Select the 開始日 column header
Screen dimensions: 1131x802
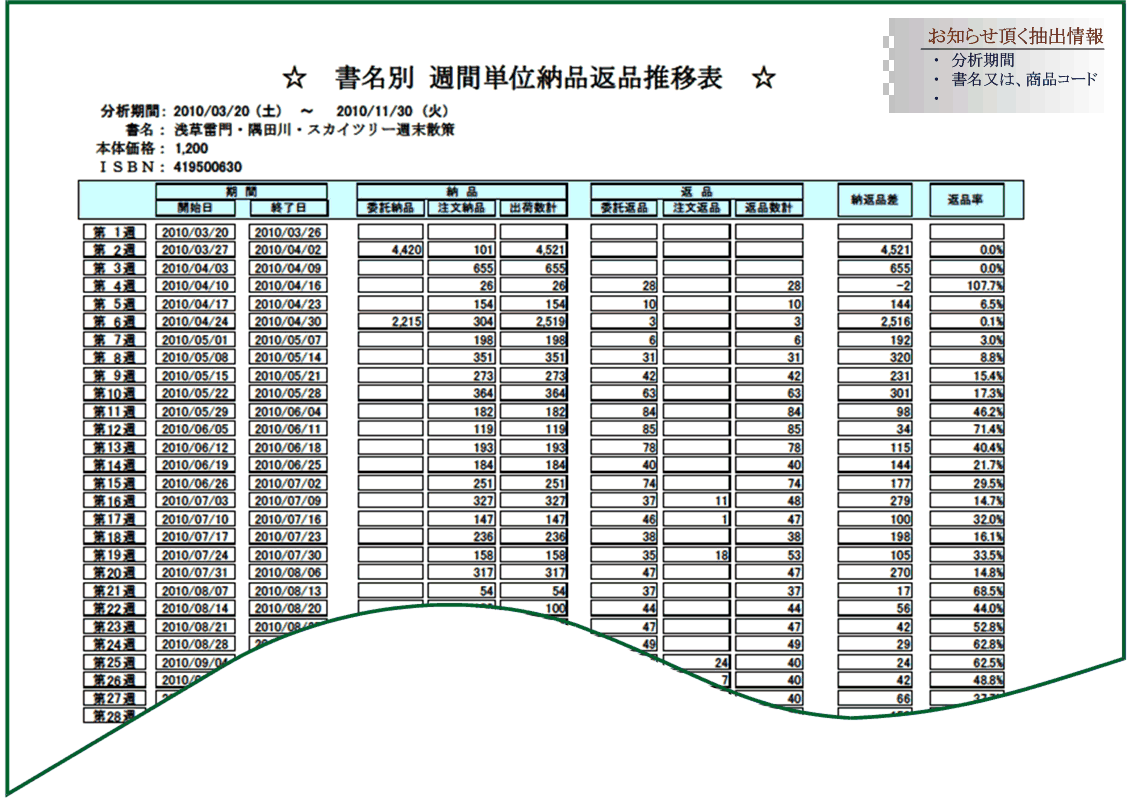195,208
